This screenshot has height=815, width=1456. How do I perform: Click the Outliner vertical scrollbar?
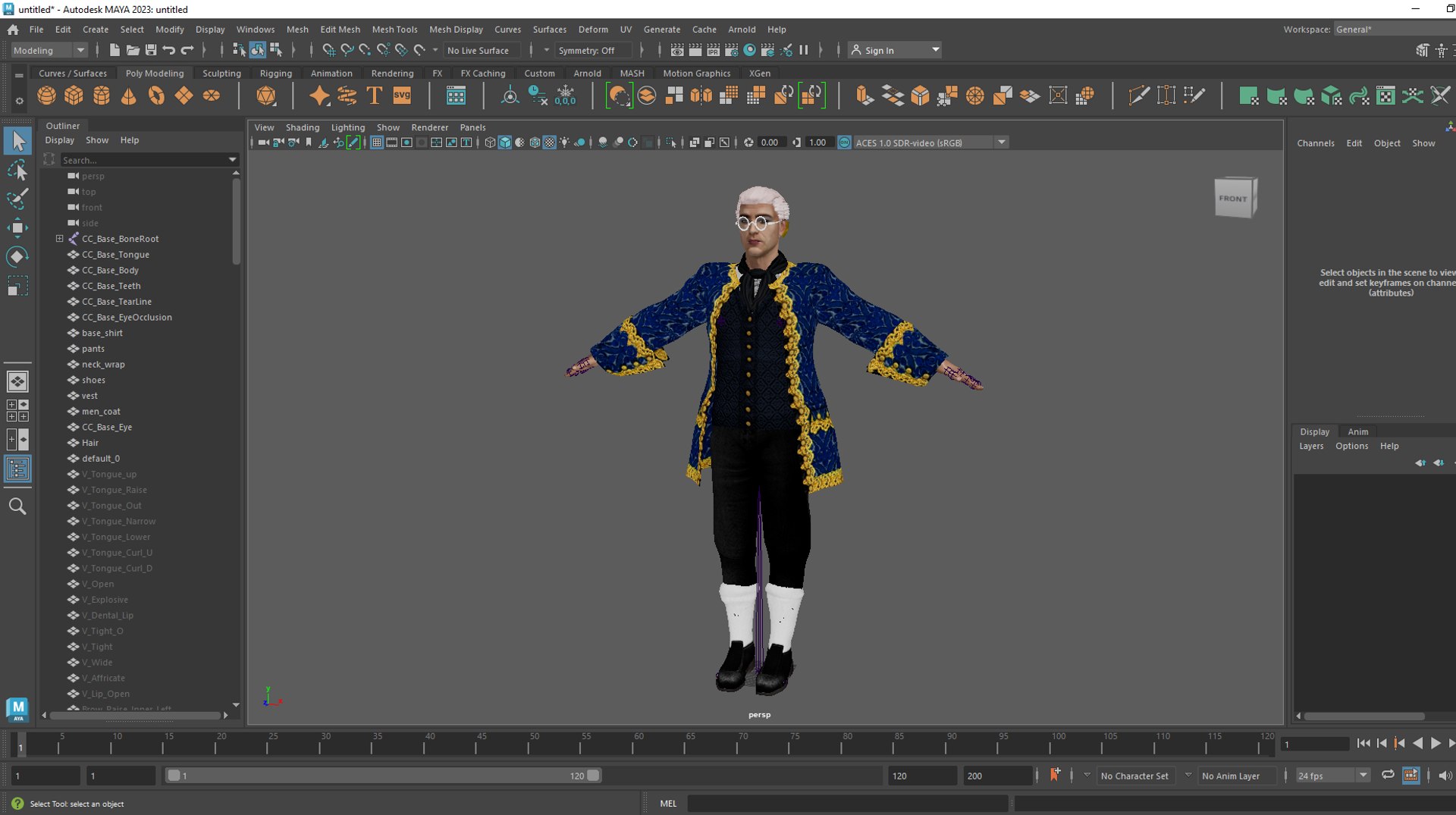click(x=236, y=220)
